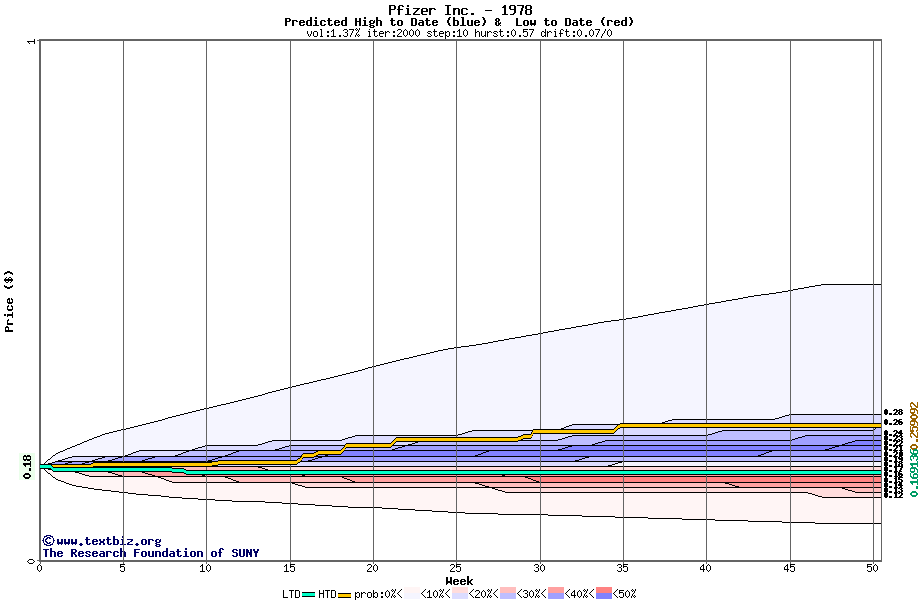Click the green final low value '0.169136'
The image size is (920, 600).
coord(913,473)
